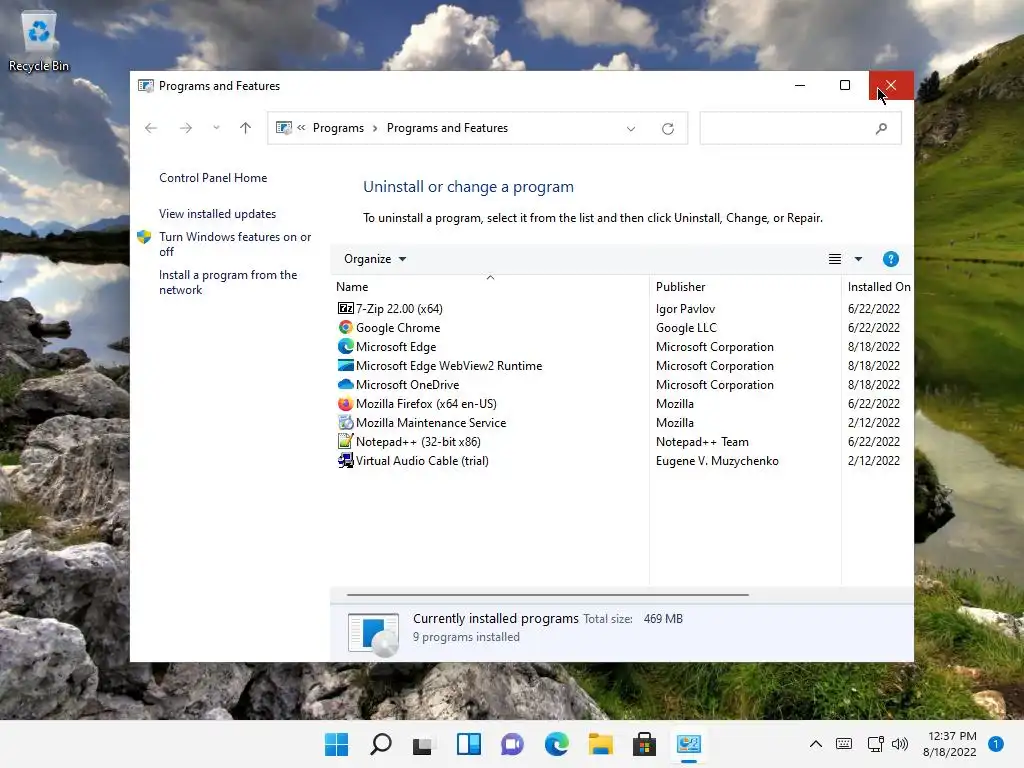The height and width of the screenshot is (768, 1024).
Task: Open the Recycle Bin desktop icon
Action: [38, 42]
